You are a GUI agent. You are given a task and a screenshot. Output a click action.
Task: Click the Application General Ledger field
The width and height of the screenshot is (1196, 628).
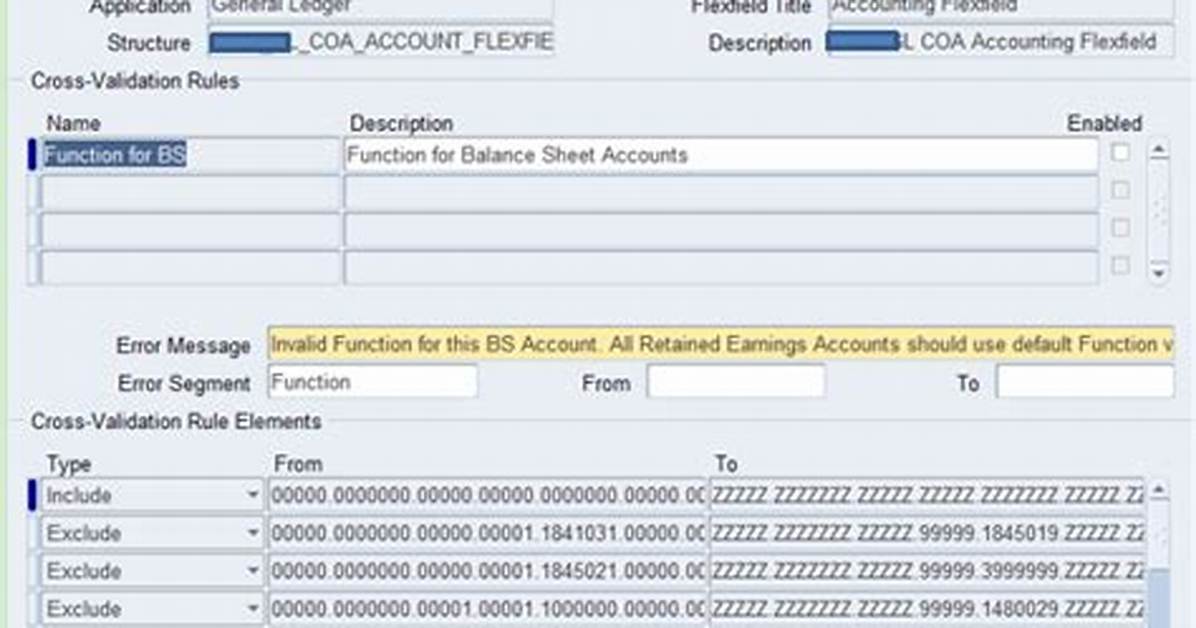tap(381, 8)
